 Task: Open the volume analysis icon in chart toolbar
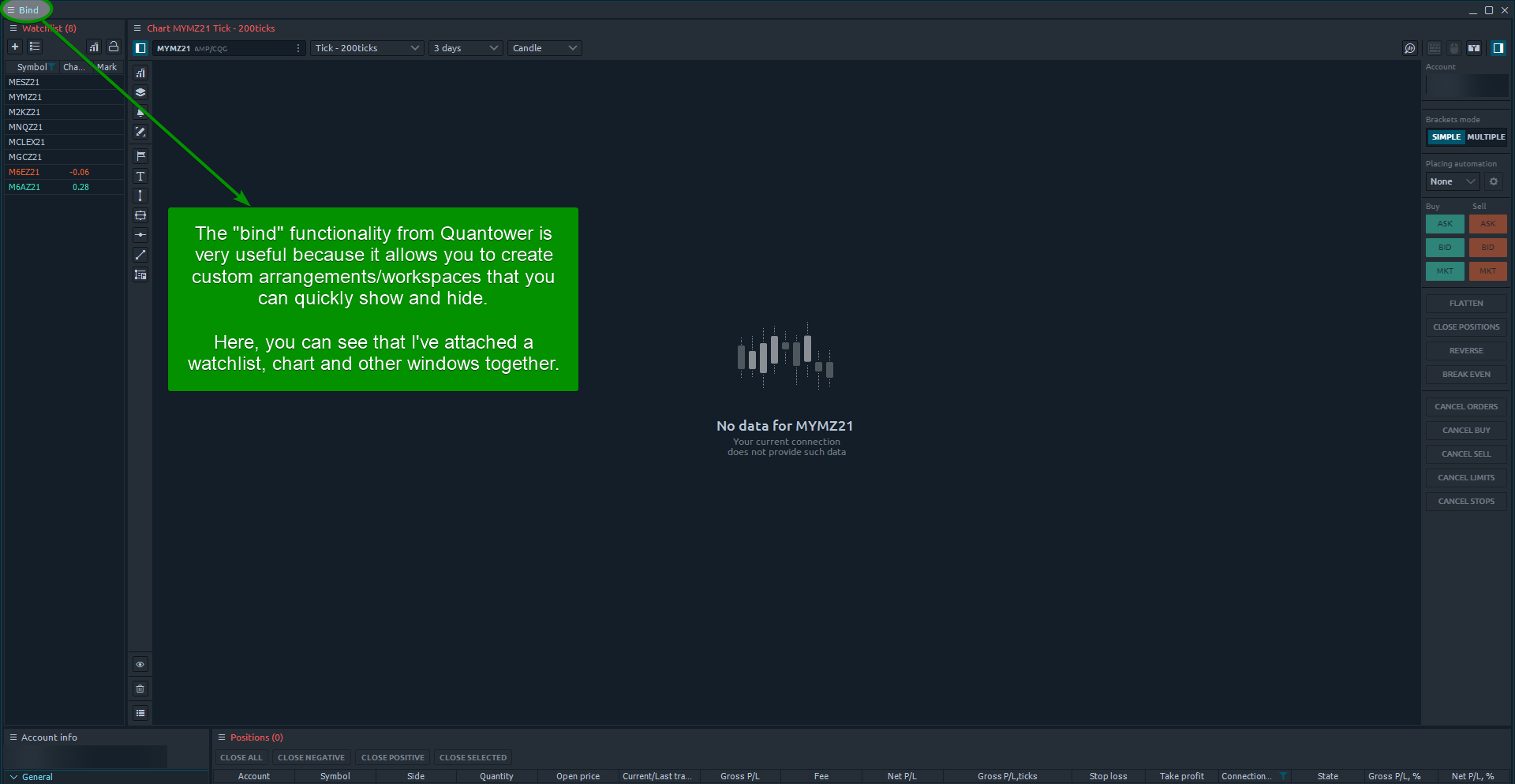(1410, 48)
